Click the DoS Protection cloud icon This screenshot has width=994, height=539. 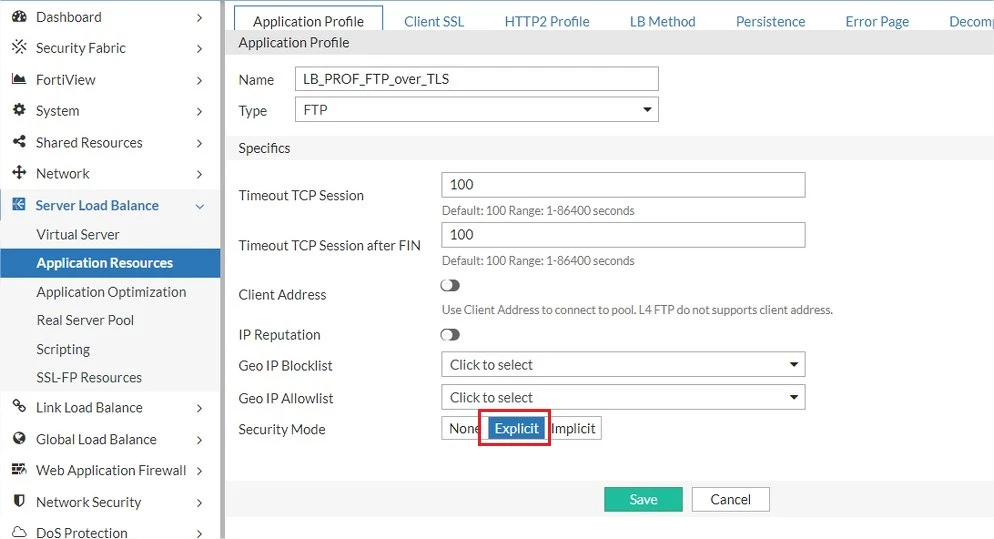19,531
